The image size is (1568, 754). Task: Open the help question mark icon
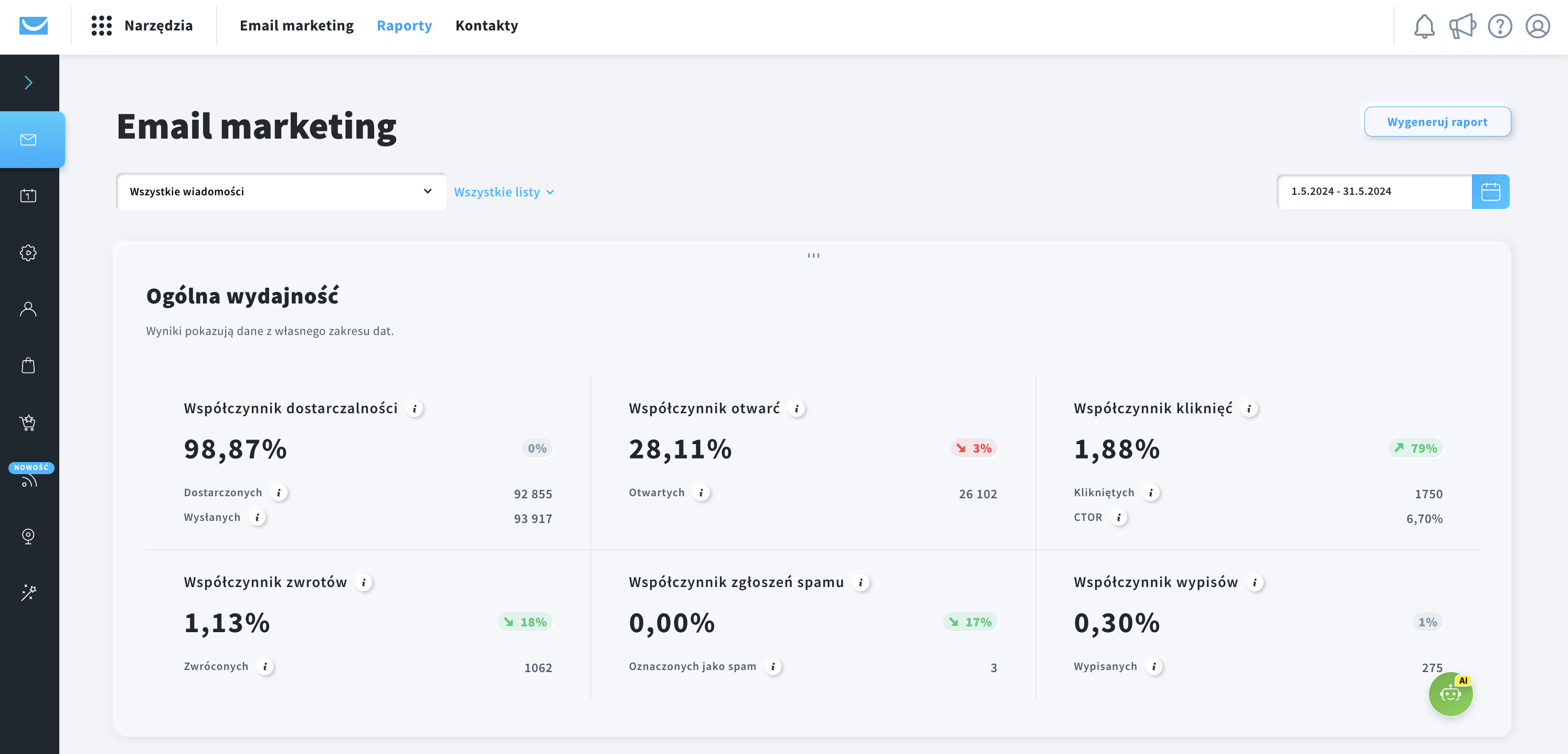tap(1500, 26)
